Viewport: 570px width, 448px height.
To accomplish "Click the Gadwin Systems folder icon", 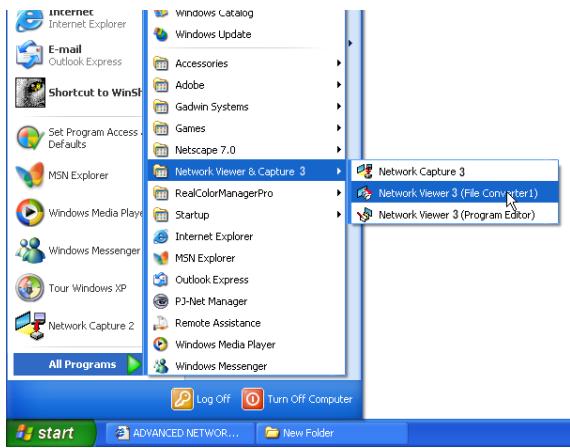I will coord(161,107).
